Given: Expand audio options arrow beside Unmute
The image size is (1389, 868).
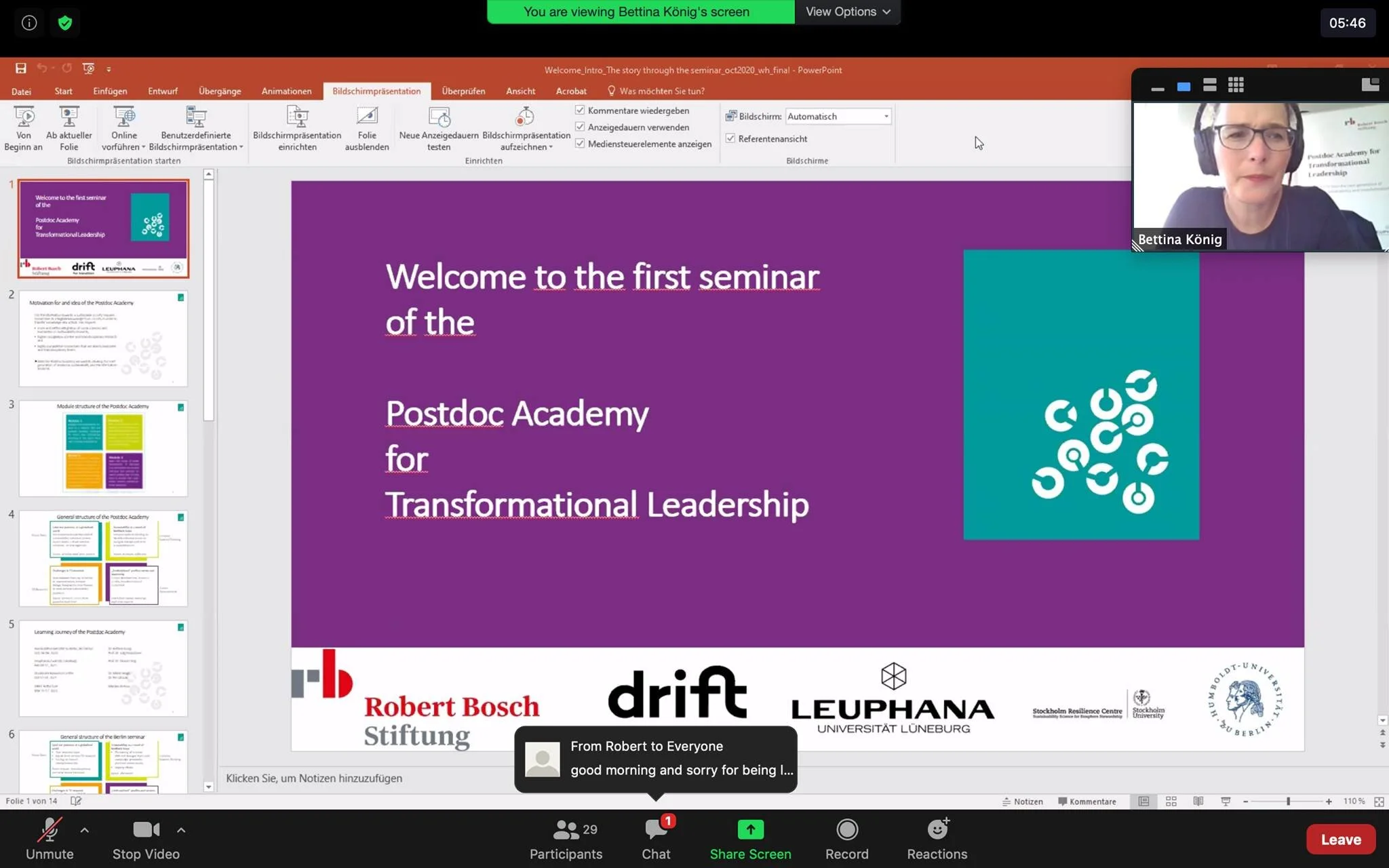Looking at the screenshot, I should (84, 829).
